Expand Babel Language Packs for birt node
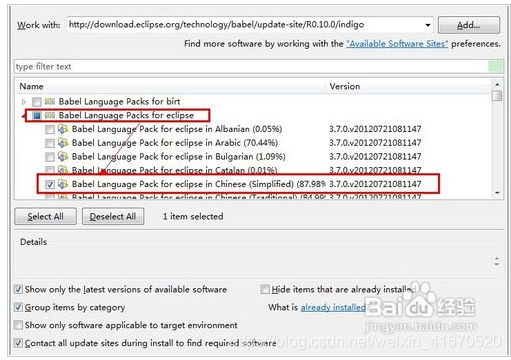The image size is (511, 360). (x=23, y=101)
